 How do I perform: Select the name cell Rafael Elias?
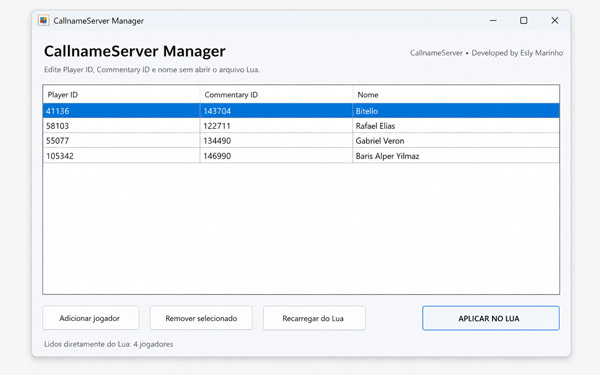456,126
